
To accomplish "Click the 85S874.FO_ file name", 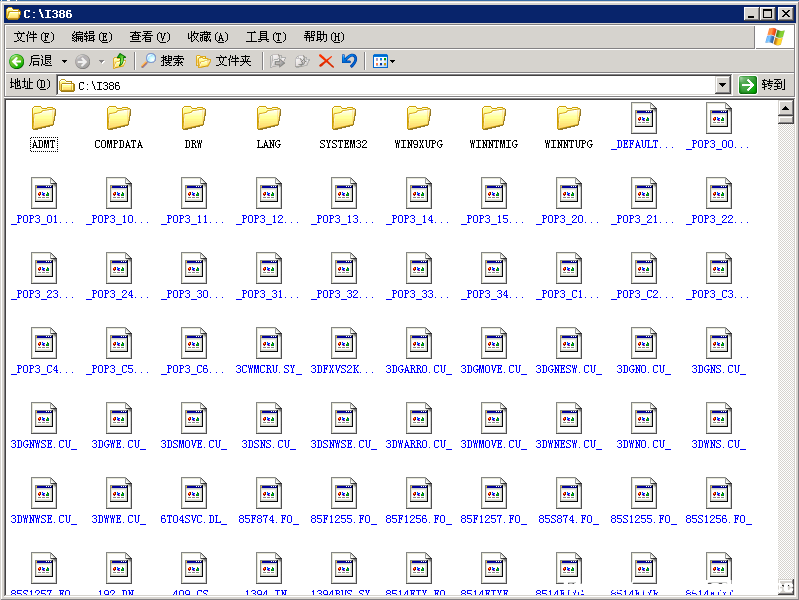I will pyautogui.click(x=569, y=519).
